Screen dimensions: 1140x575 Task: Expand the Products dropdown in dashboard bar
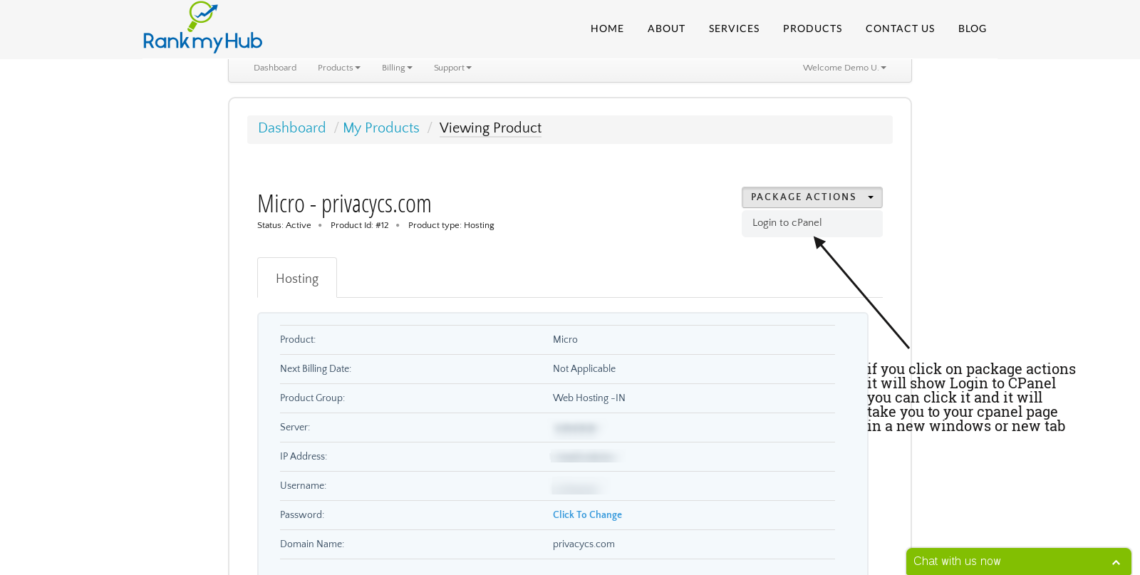coord(339,68)
